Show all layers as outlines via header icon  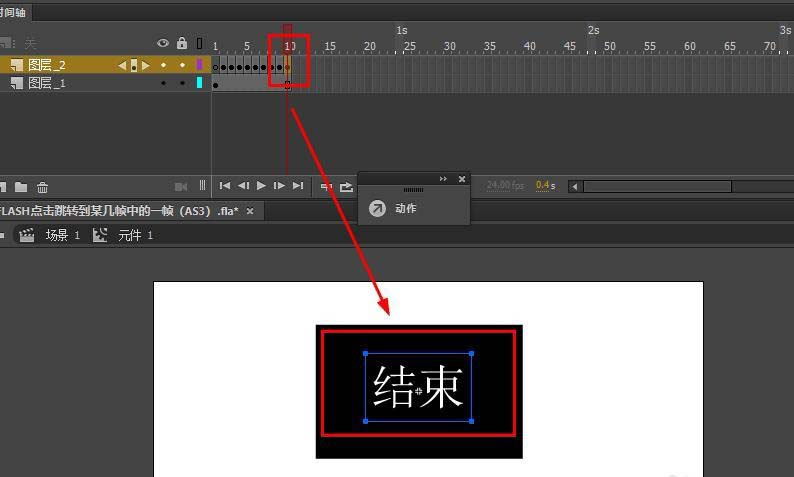coord(200,44)
